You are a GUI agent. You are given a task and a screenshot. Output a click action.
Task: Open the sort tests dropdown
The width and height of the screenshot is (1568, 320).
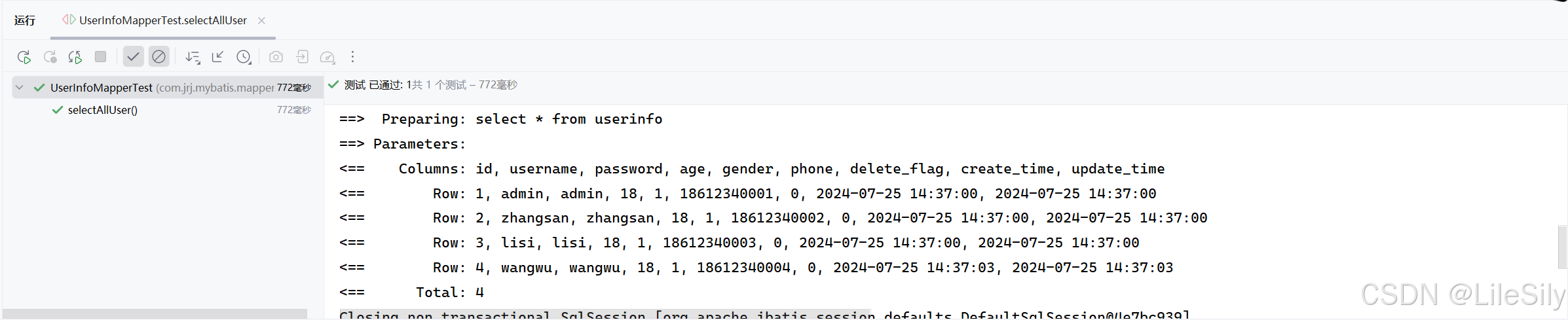193,57
